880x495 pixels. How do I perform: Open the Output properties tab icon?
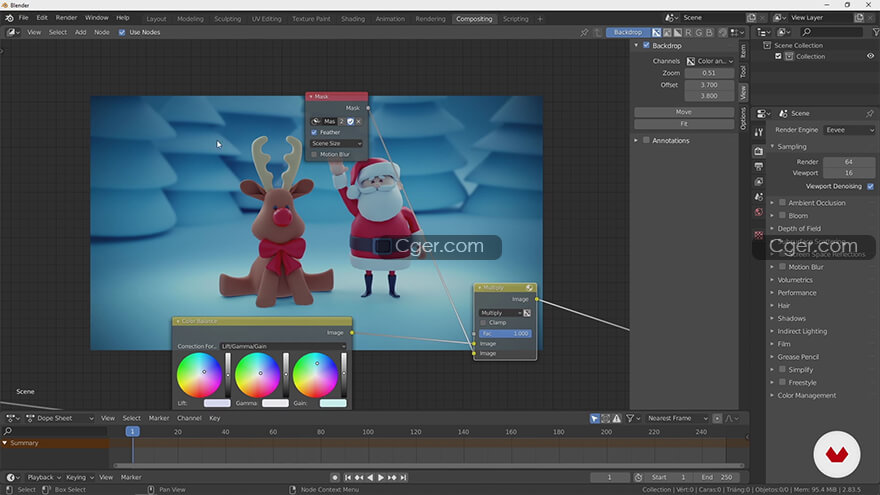coord(759,167)
